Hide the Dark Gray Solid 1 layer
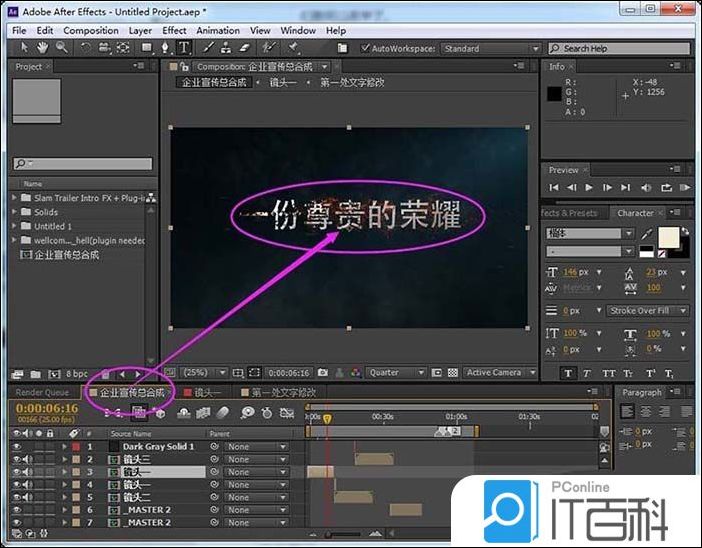 [x=16, y=447]
